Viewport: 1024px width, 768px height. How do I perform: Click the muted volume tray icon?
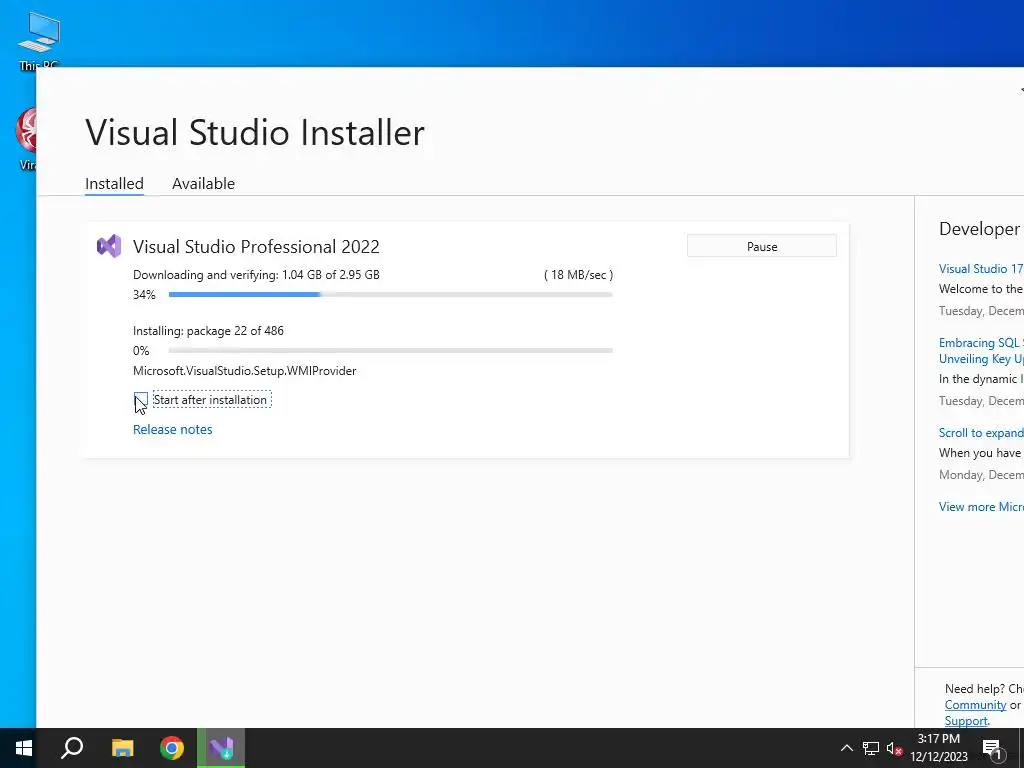pos(895,748)
